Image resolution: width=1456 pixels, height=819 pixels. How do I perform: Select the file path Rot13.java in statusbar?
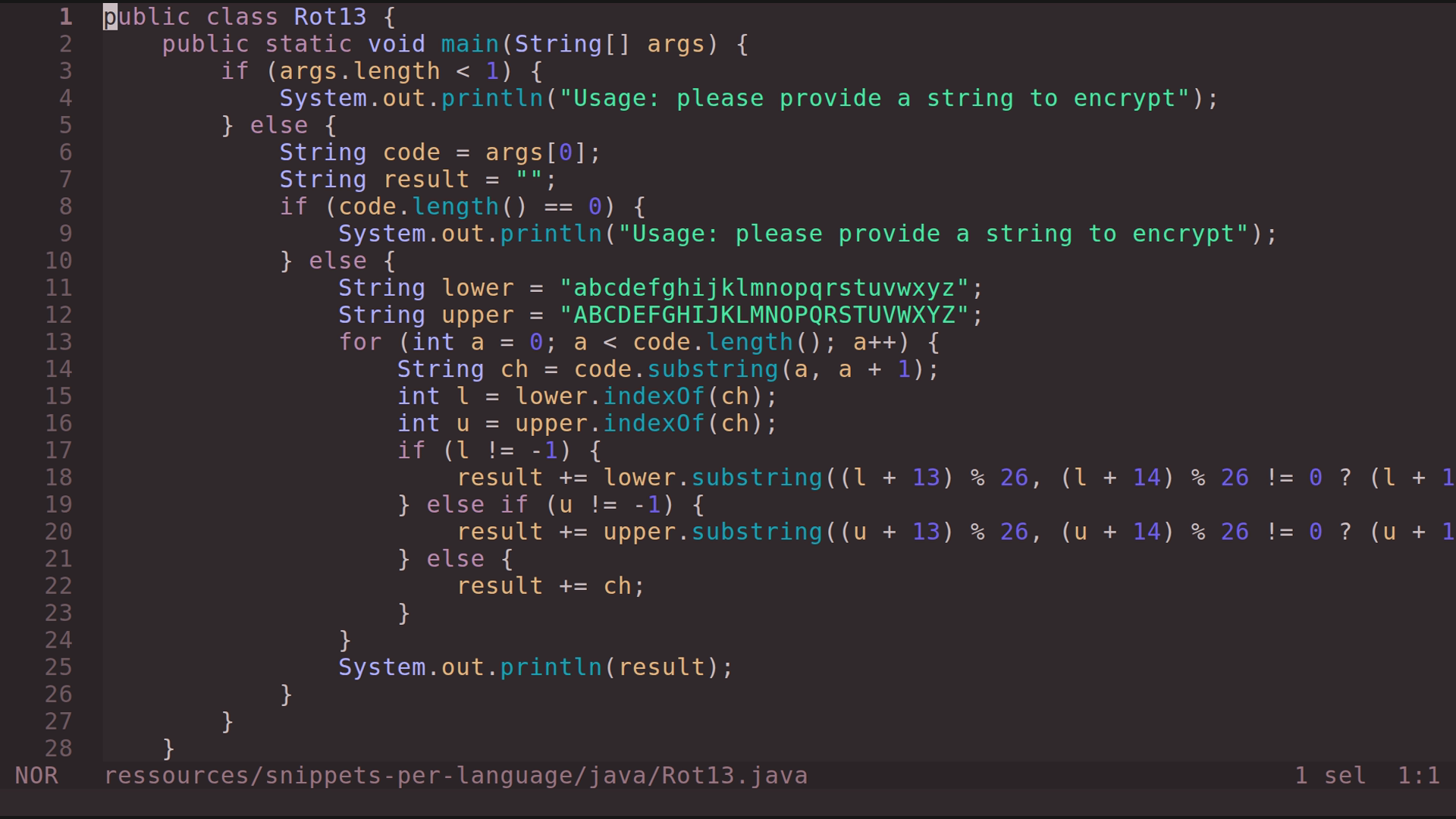pos(455,775)
